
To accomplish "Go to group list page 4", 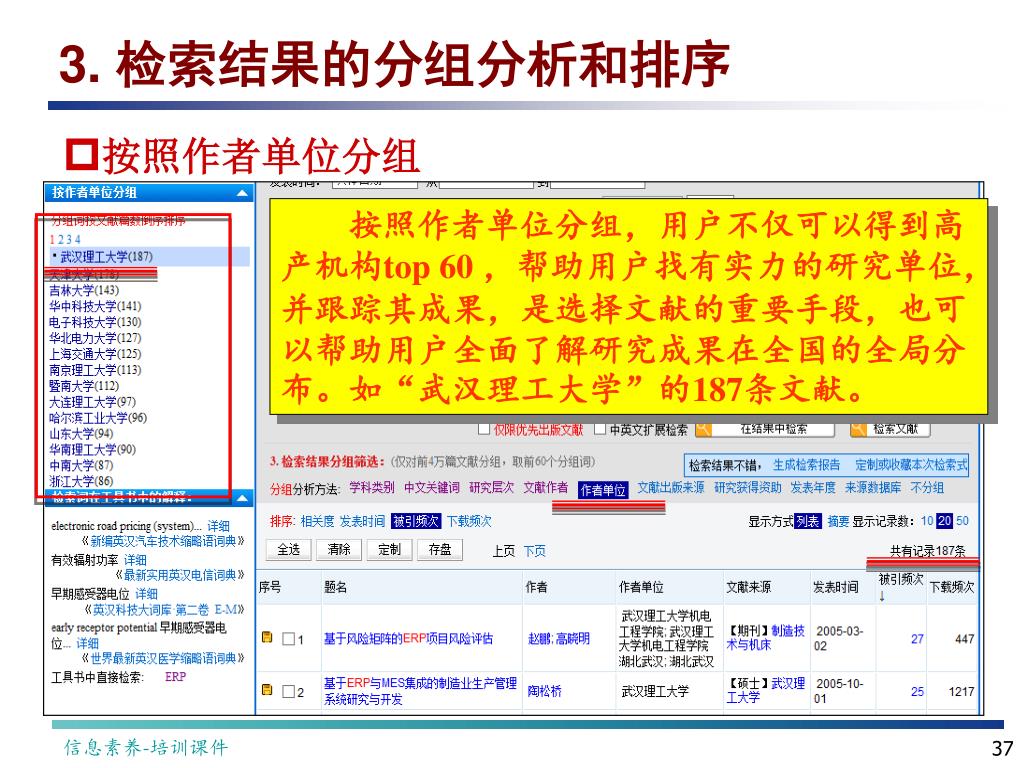I will pos(77,240).
